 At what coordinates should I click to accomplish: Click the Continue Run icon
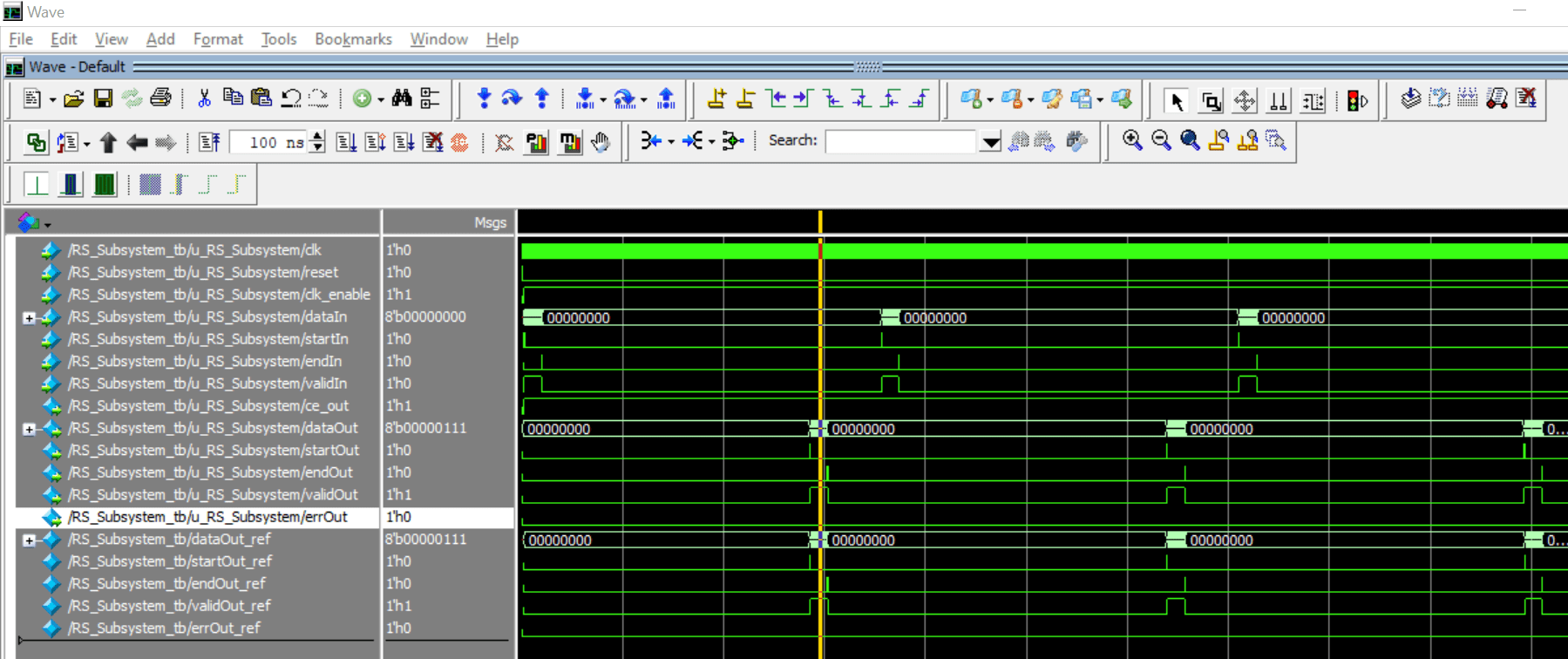[x=375, y=142]
